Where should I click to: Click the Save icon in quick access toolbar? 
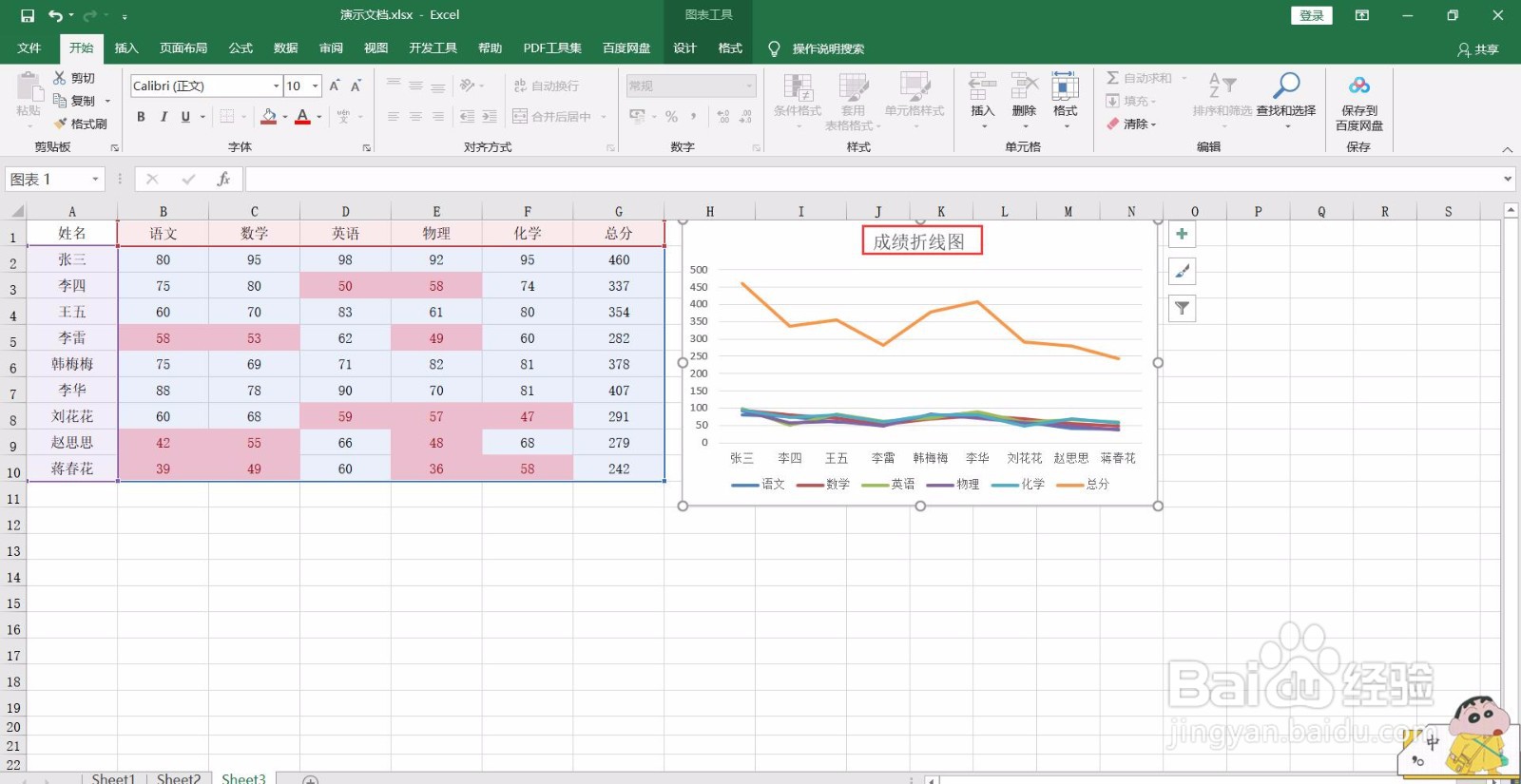point(27,15)
